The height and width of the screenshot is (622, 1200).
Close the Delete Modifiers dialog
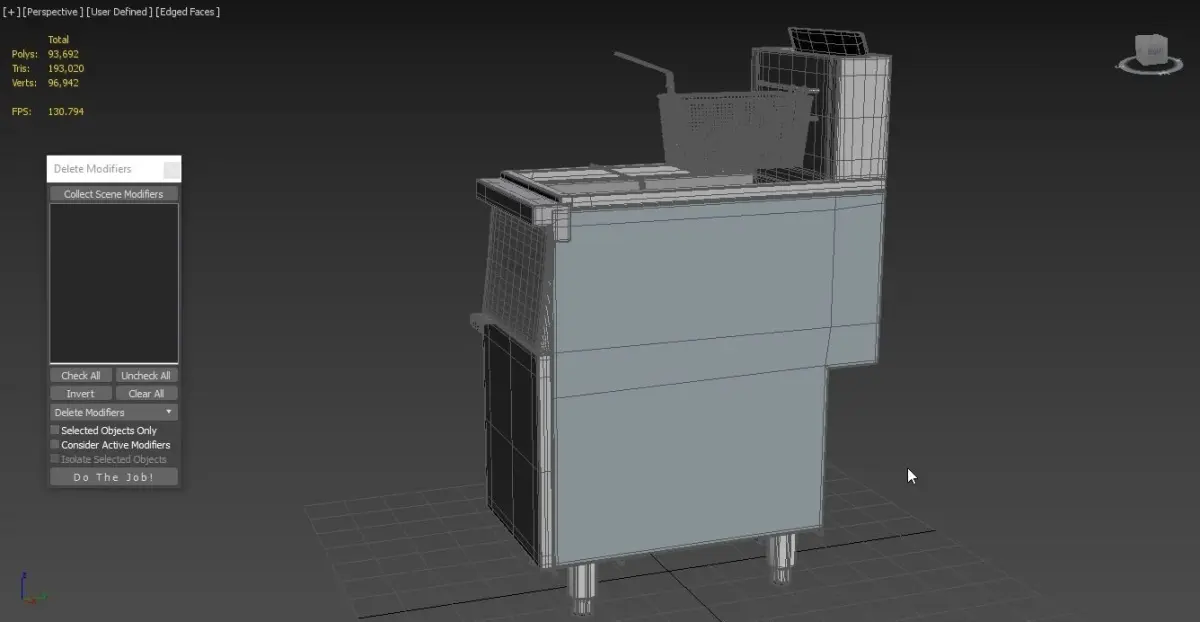pos(172,169)
